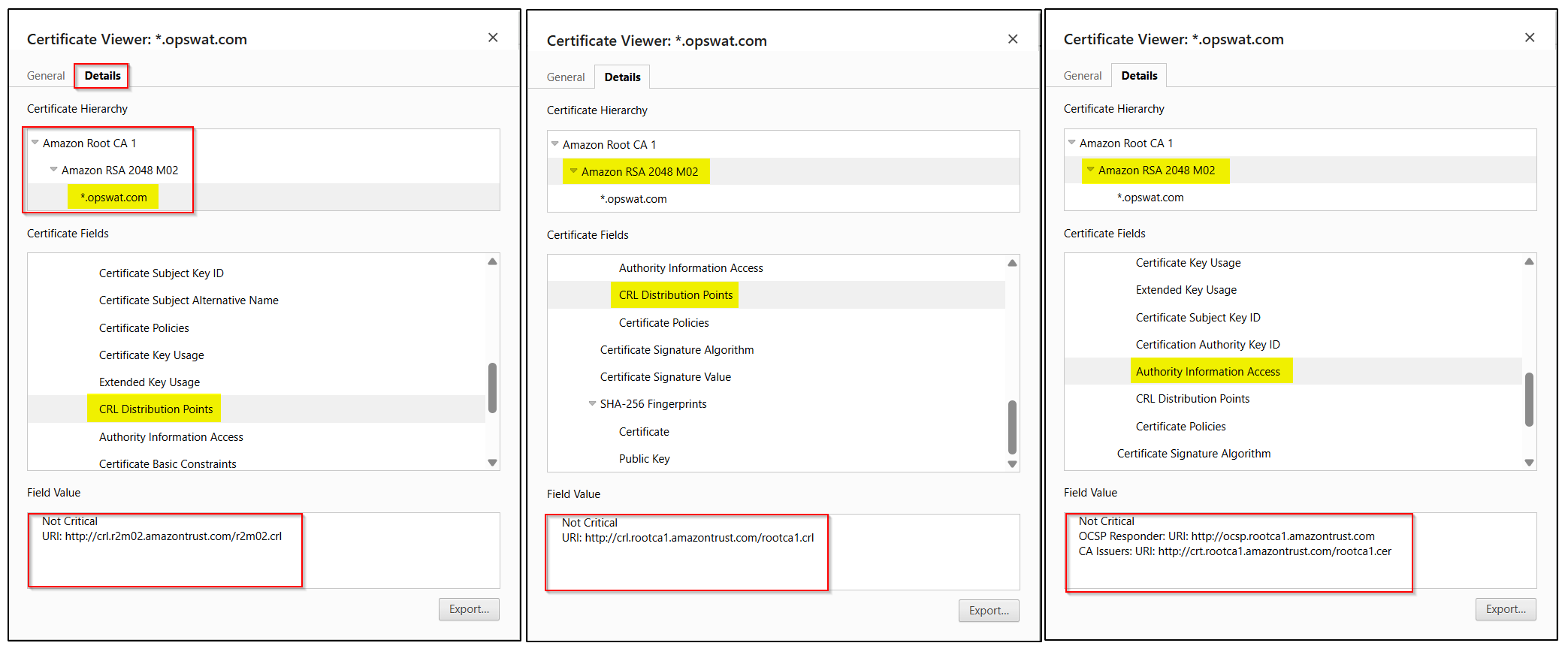Close the right Certificate Viewer window
The width and height of the screenshot is (1568, 649).
(1530, 38)
